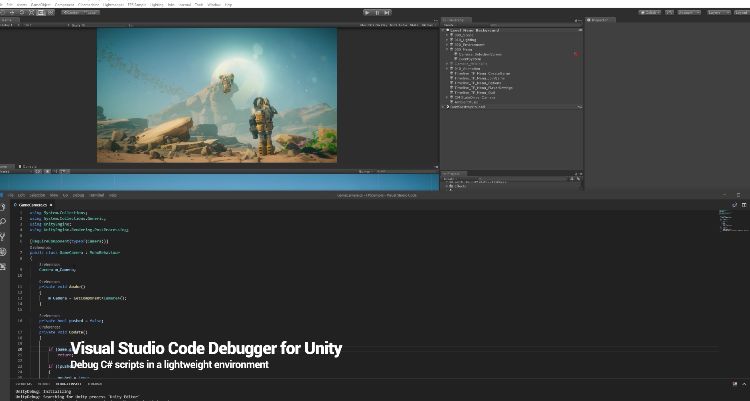Click split editor icon in VS Code
750x401 pixels.
coord(744,205)
